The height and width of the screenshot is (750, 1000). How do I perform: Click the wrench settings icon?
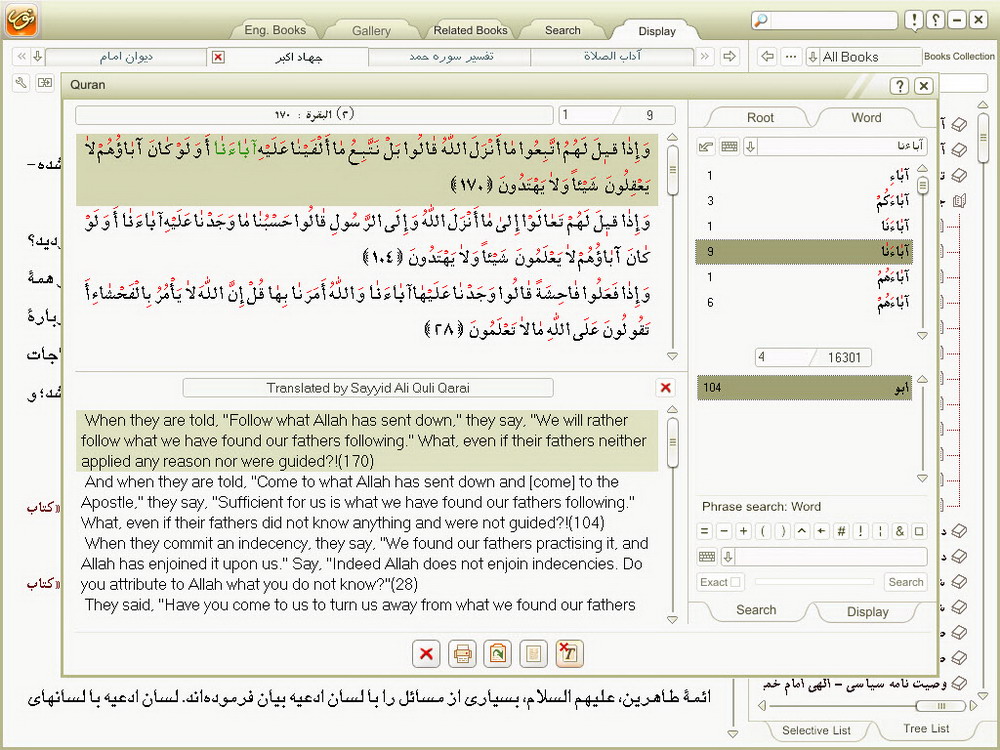(x=21, y=83)
